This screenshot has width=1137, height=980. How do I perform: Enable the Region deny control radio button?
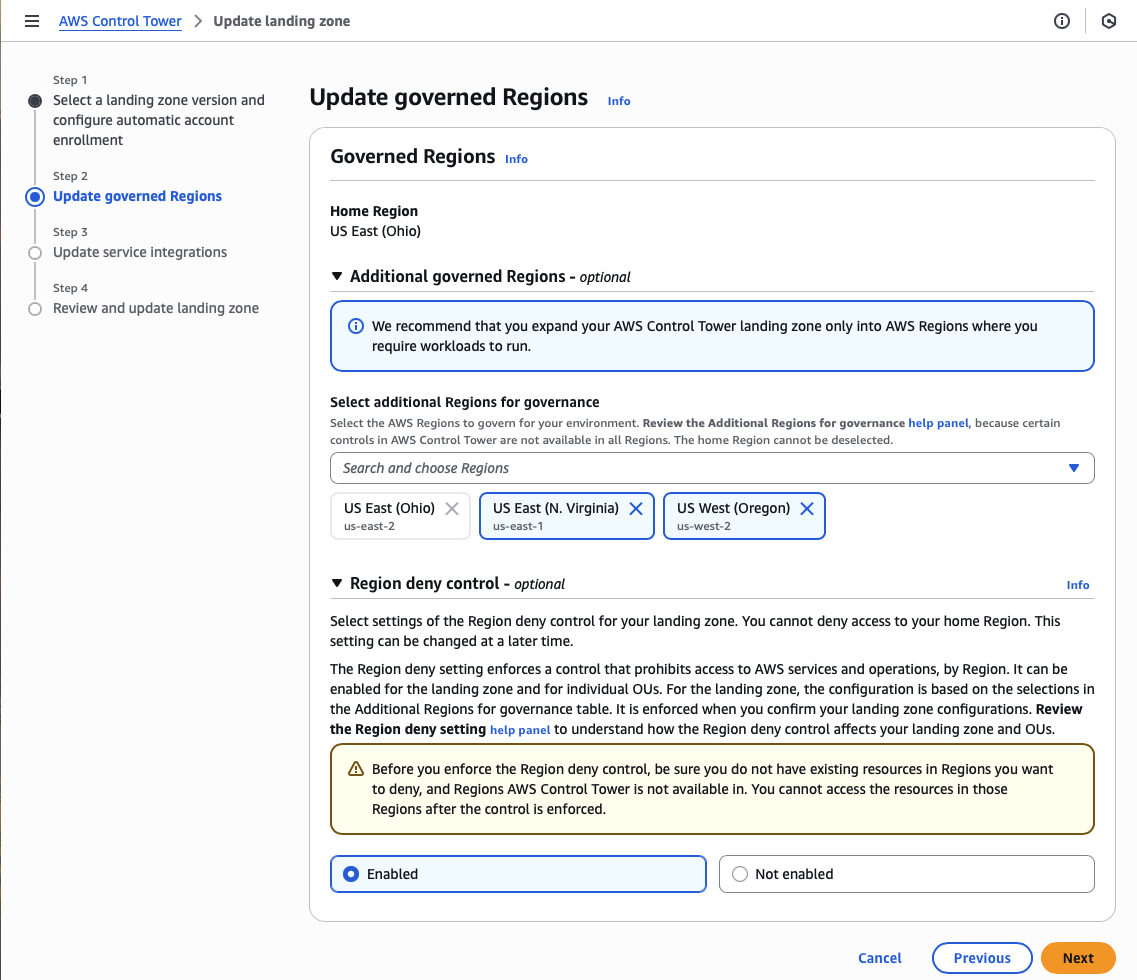click(x=350, y=873)
